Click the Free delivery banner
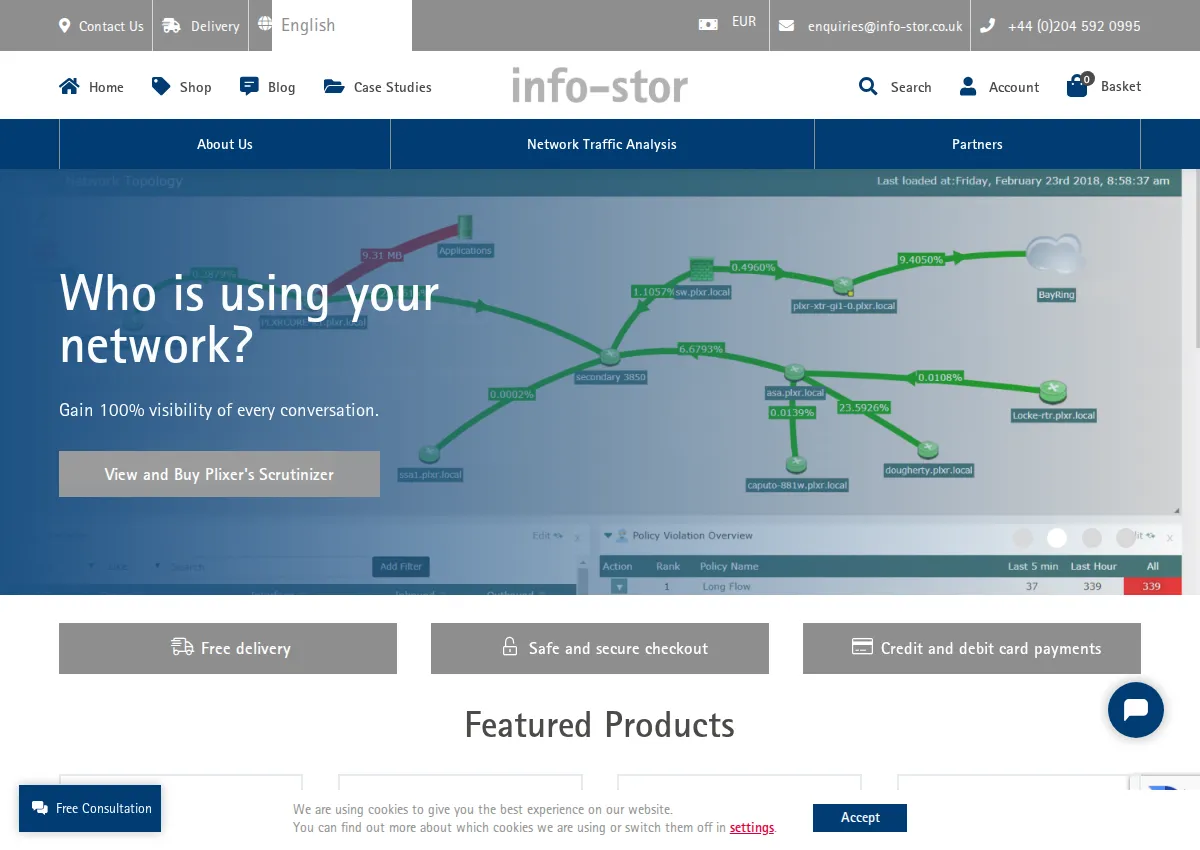Screen dimensions: 1200x850 228,648
